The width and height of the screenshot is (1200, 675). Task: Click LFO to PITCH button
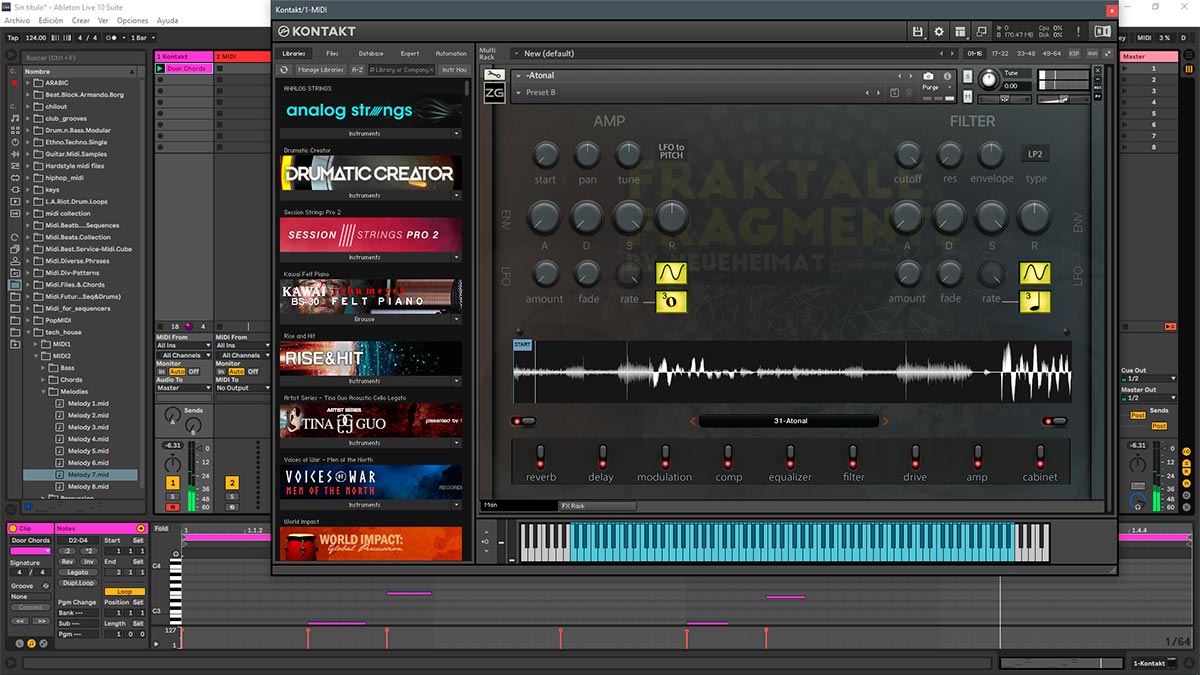(x=671, y=151)
